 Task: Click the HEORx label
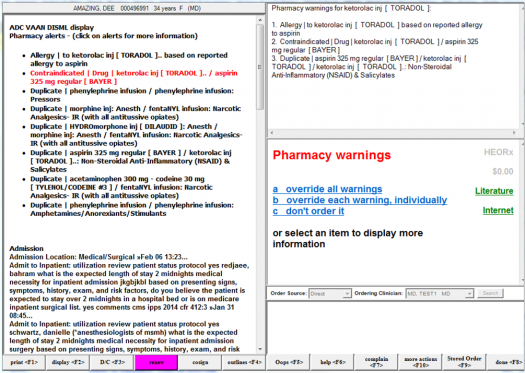pos(498,152)
